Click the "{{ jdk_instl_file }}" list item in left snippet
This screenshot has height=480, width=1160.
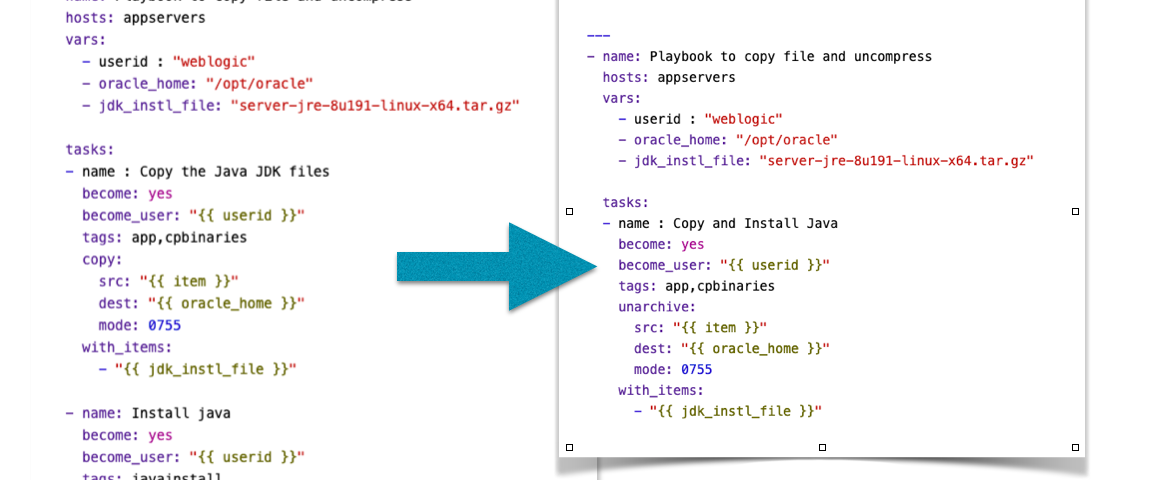click(198, 369)
